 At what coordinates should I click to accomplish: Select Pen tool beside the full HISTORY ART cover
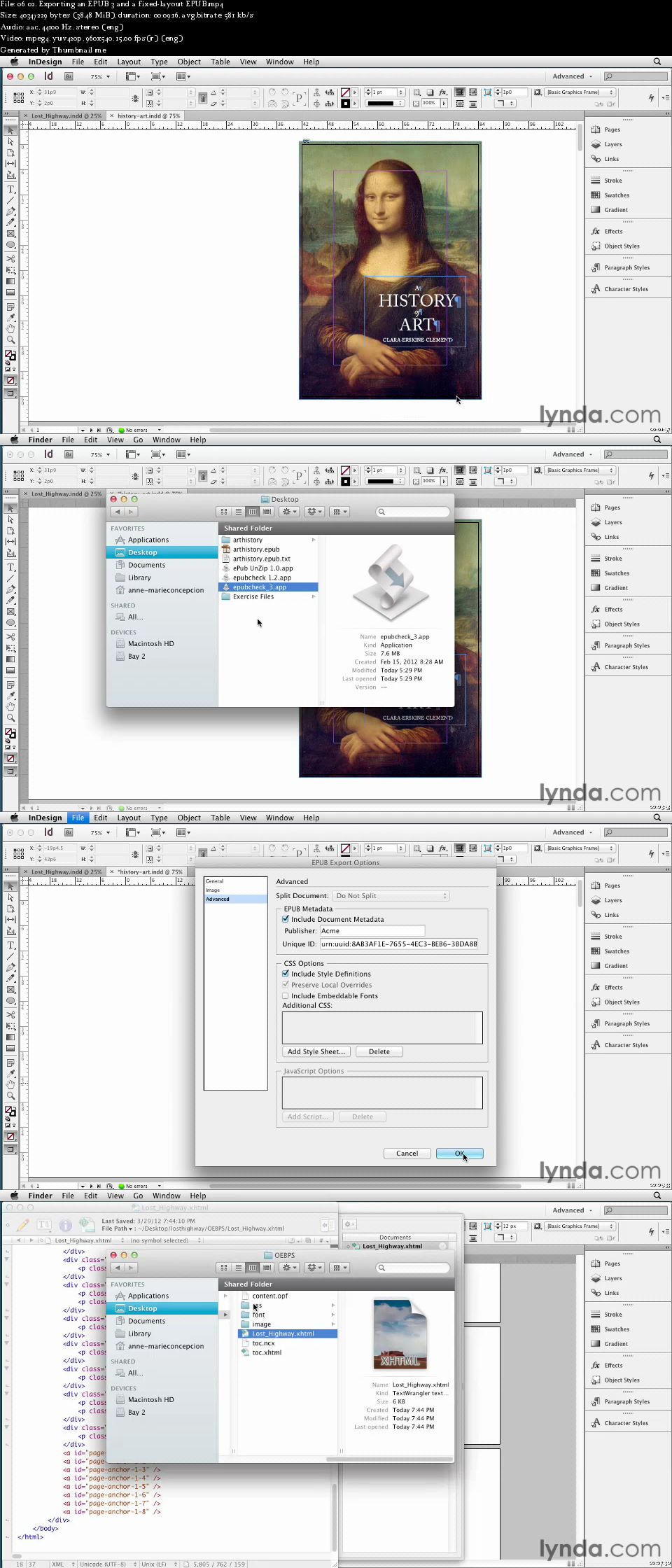click(x=10, y=211)
